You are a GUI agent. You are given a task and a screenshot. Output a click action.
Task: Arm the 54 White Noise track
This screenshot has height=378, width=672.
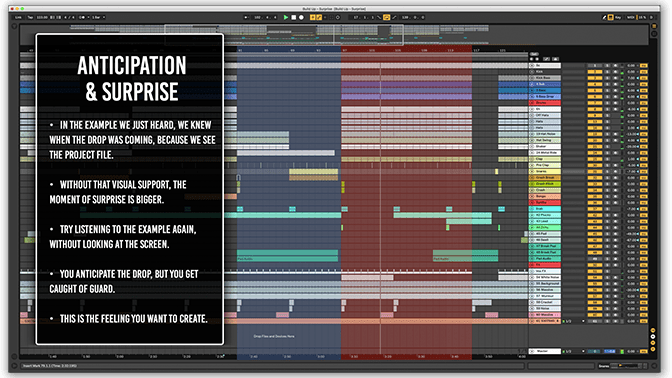615,277
